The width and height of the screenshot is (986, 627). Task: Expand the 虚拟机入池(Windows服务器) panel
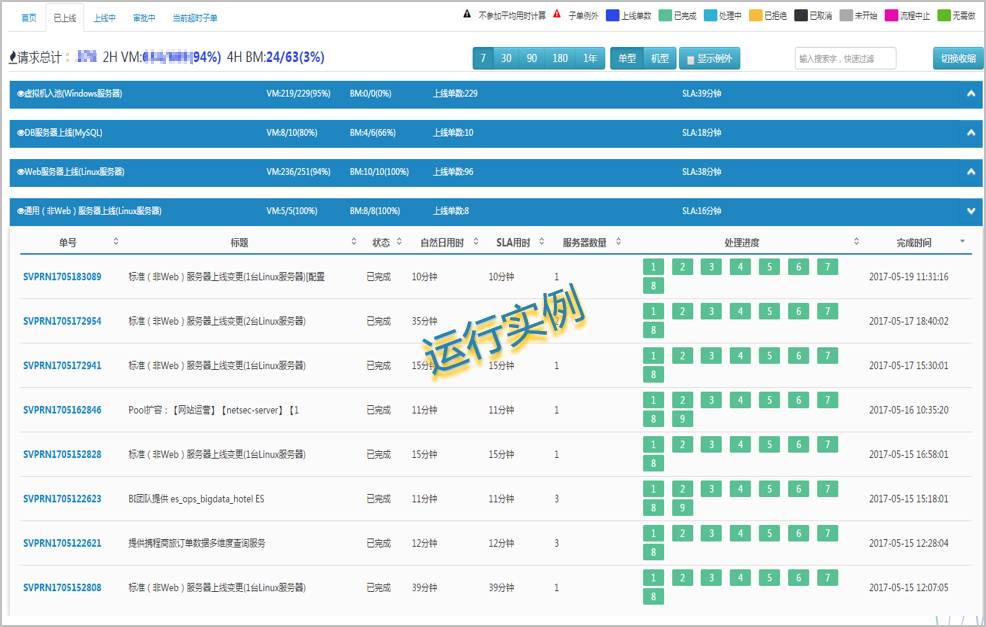tap(971, 93)
